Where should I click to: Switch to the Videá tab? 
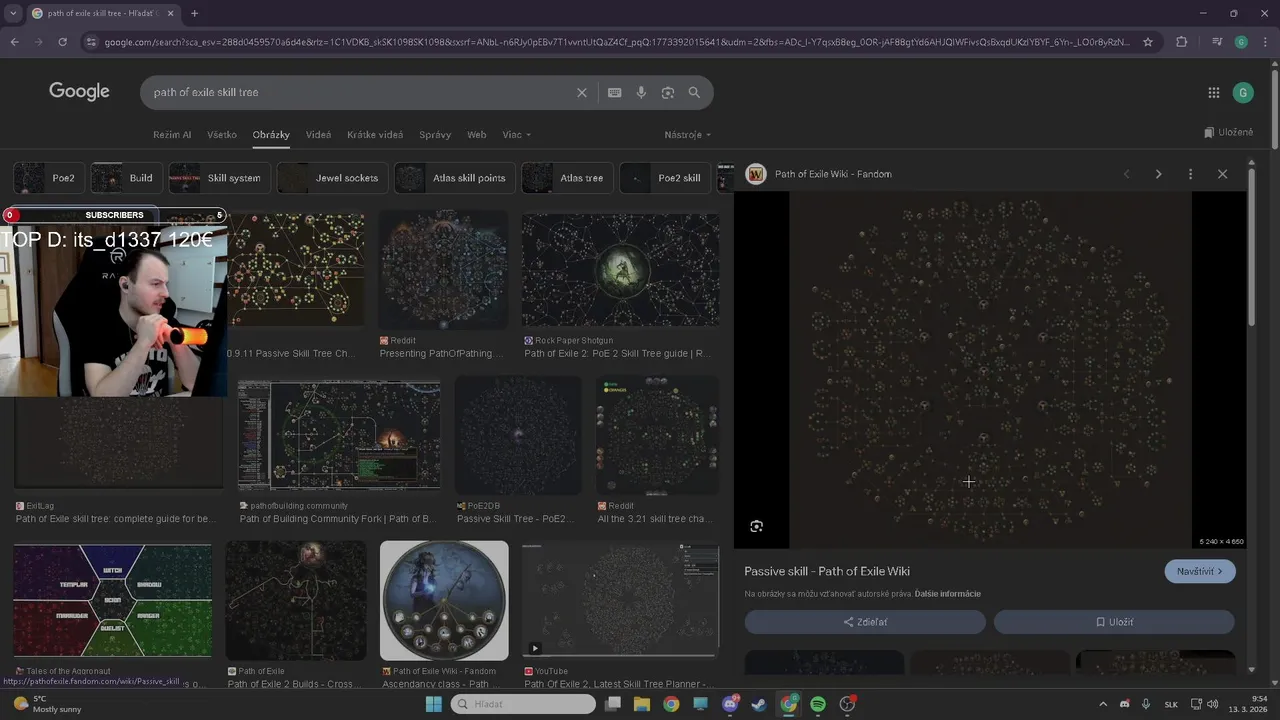(x=318, y=134)
